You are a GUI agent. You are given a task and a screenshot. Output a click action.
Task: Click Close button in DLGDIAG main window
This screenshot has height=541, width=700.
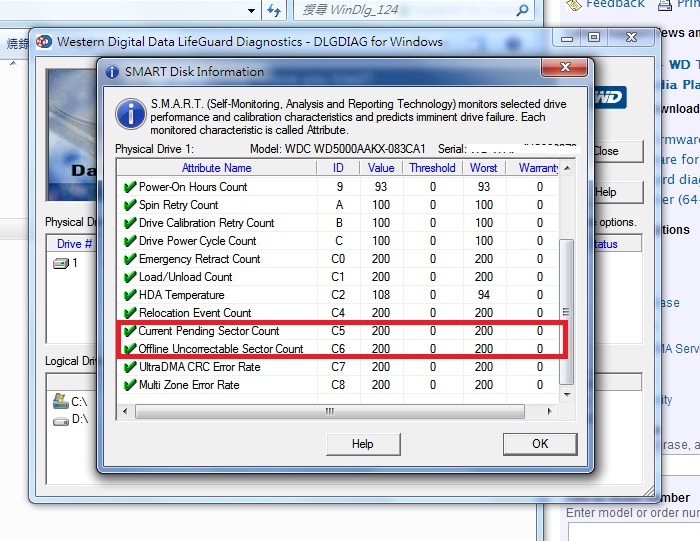point(618,151)
